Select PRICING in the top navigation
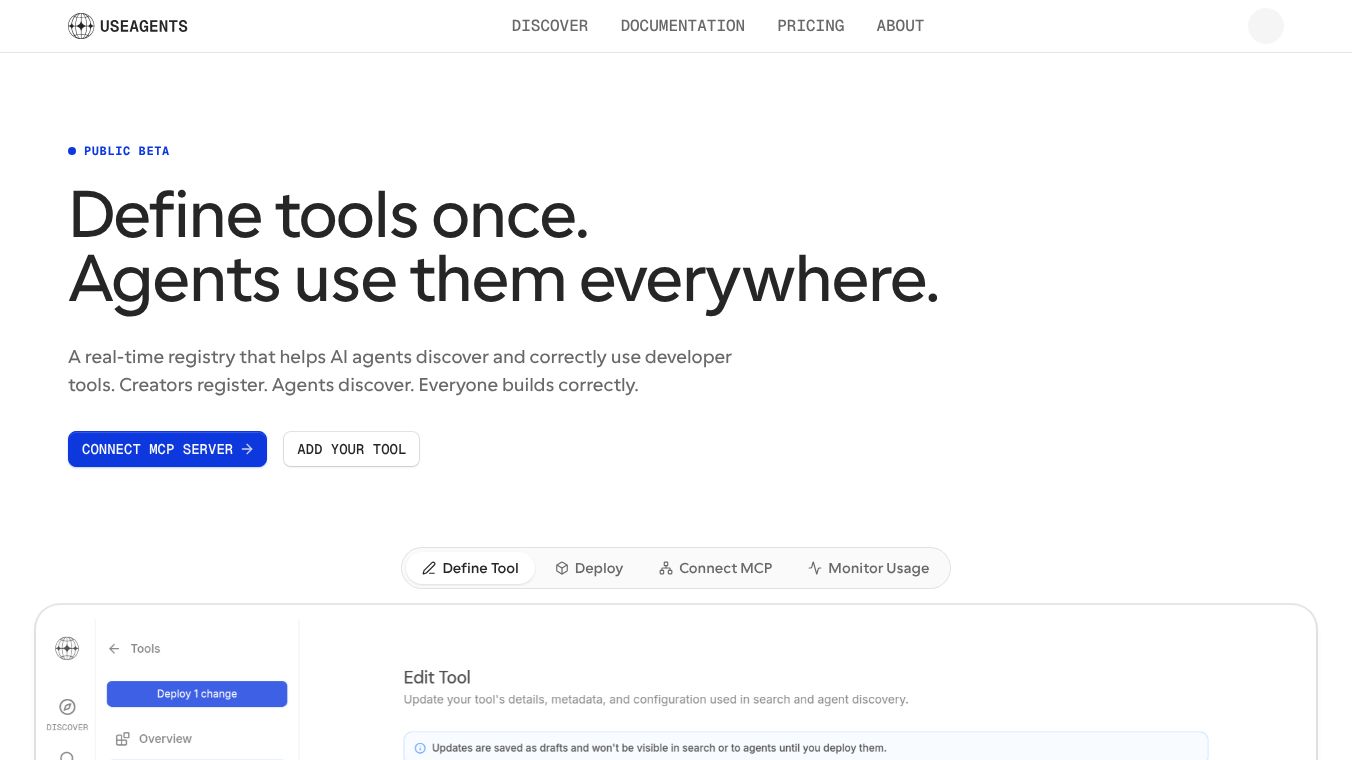The width and height of the screenshot is (1352, 760). (811, 25)
